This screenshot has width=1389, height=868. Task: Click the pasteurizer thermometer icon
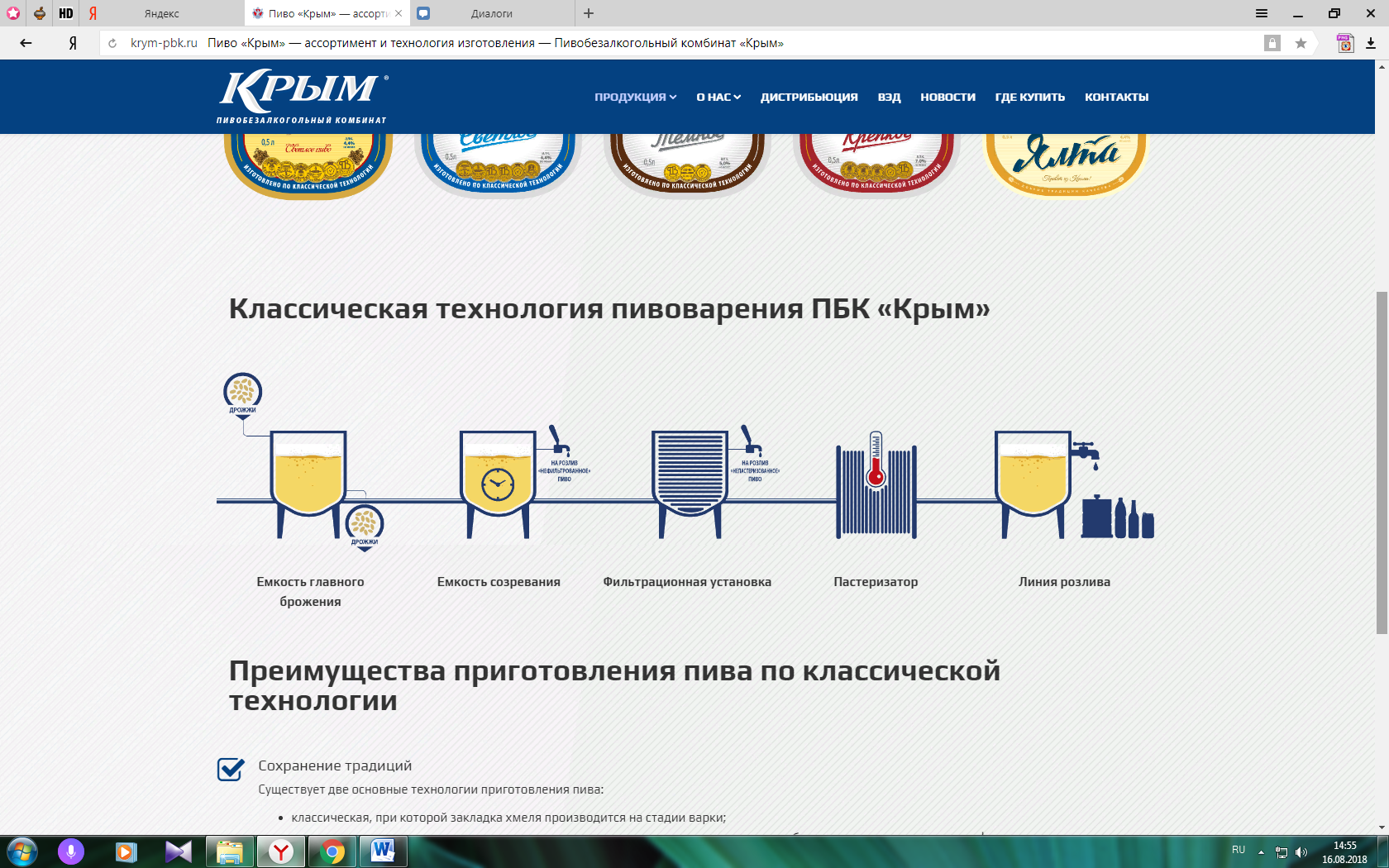tap(876, 483)
